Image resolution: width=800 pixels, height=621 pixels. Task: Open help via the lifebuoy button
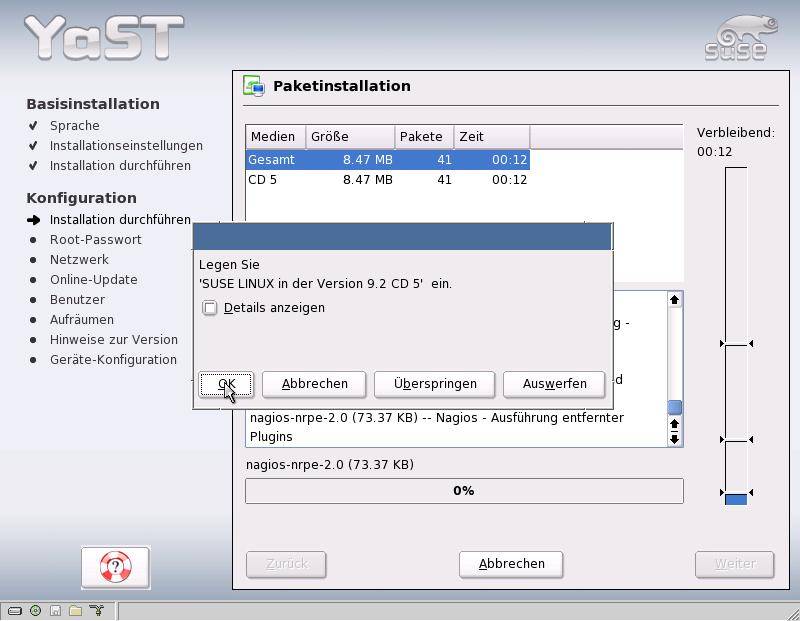(115, 567)
